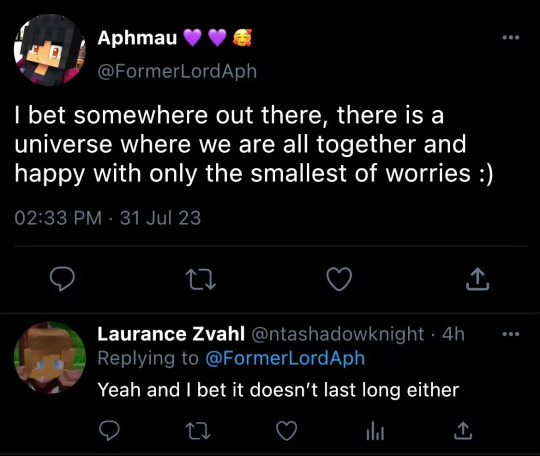The width and height of the screenshot is (540, 456).
Task: Like Laurance Zvahl's reply
Action: (287, 431)
